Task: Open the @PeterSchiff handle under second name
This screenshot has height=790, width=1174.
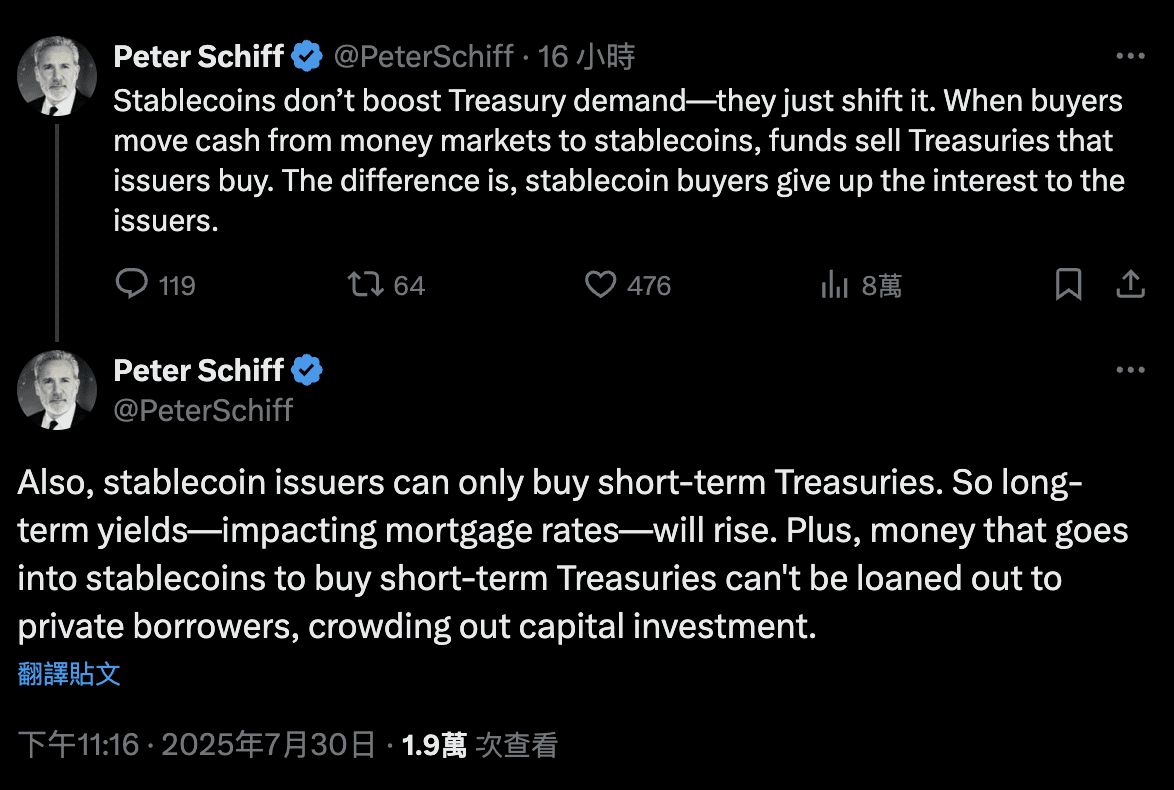Action: 203,410
